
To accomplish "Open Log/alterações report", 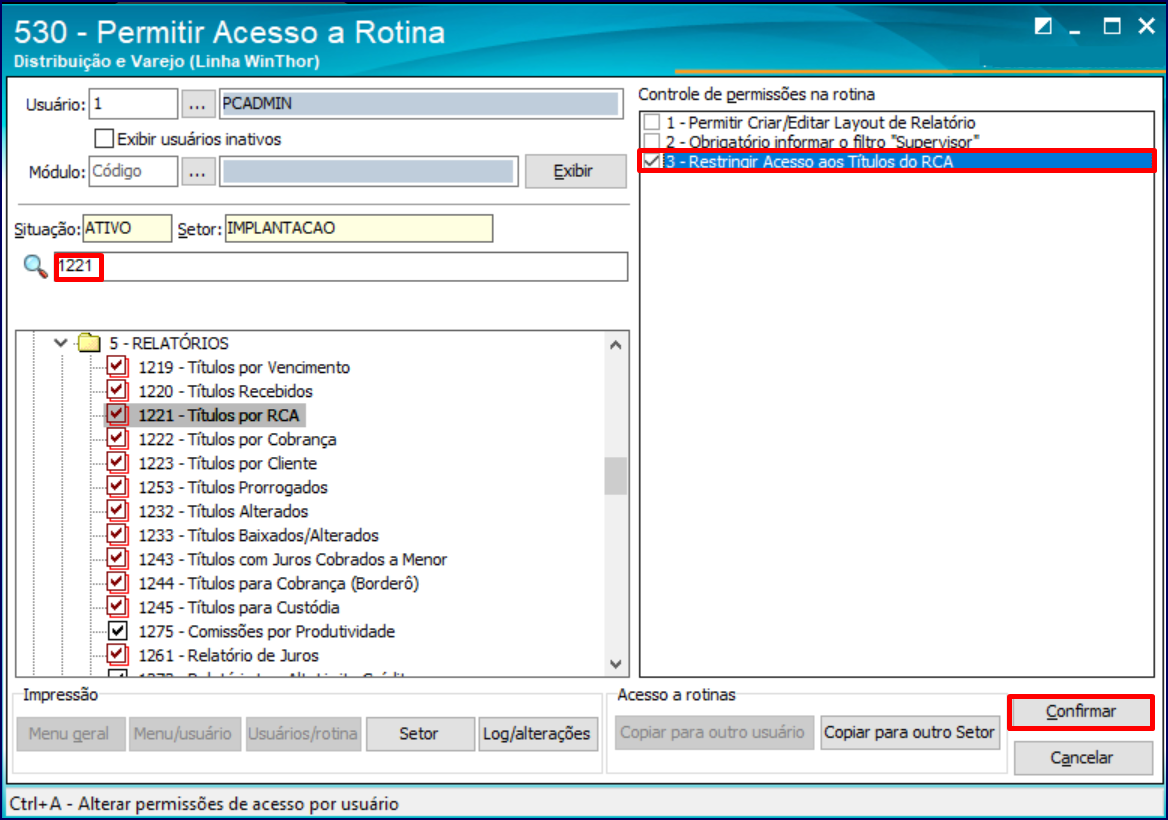I will click(x=537, y=734).
